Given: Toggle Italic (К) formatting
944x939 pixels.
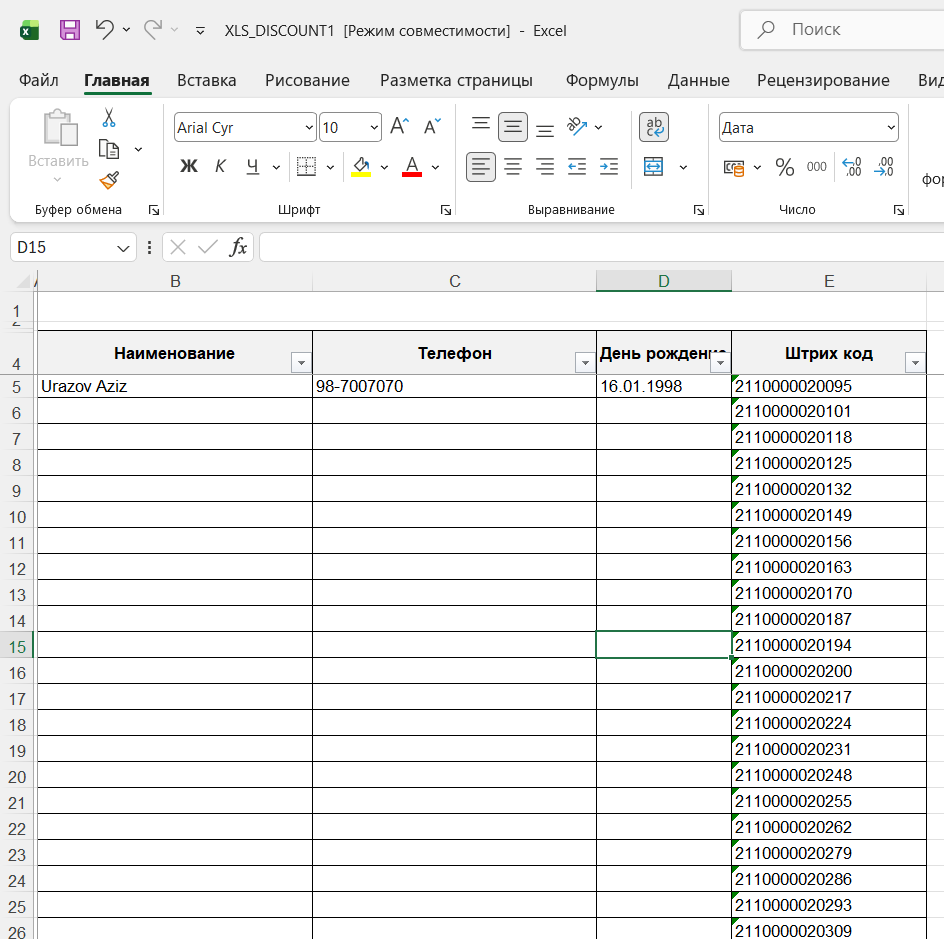Looking at the screenshot, I should pyautogui.click(x=221, y=167).
